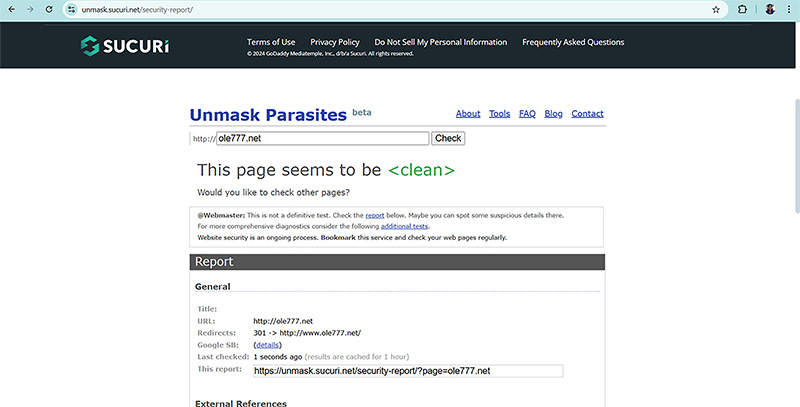The width and height of the screenshot is (800, 407).
Task: Open the Tools page link
Action: pos(499,114)
